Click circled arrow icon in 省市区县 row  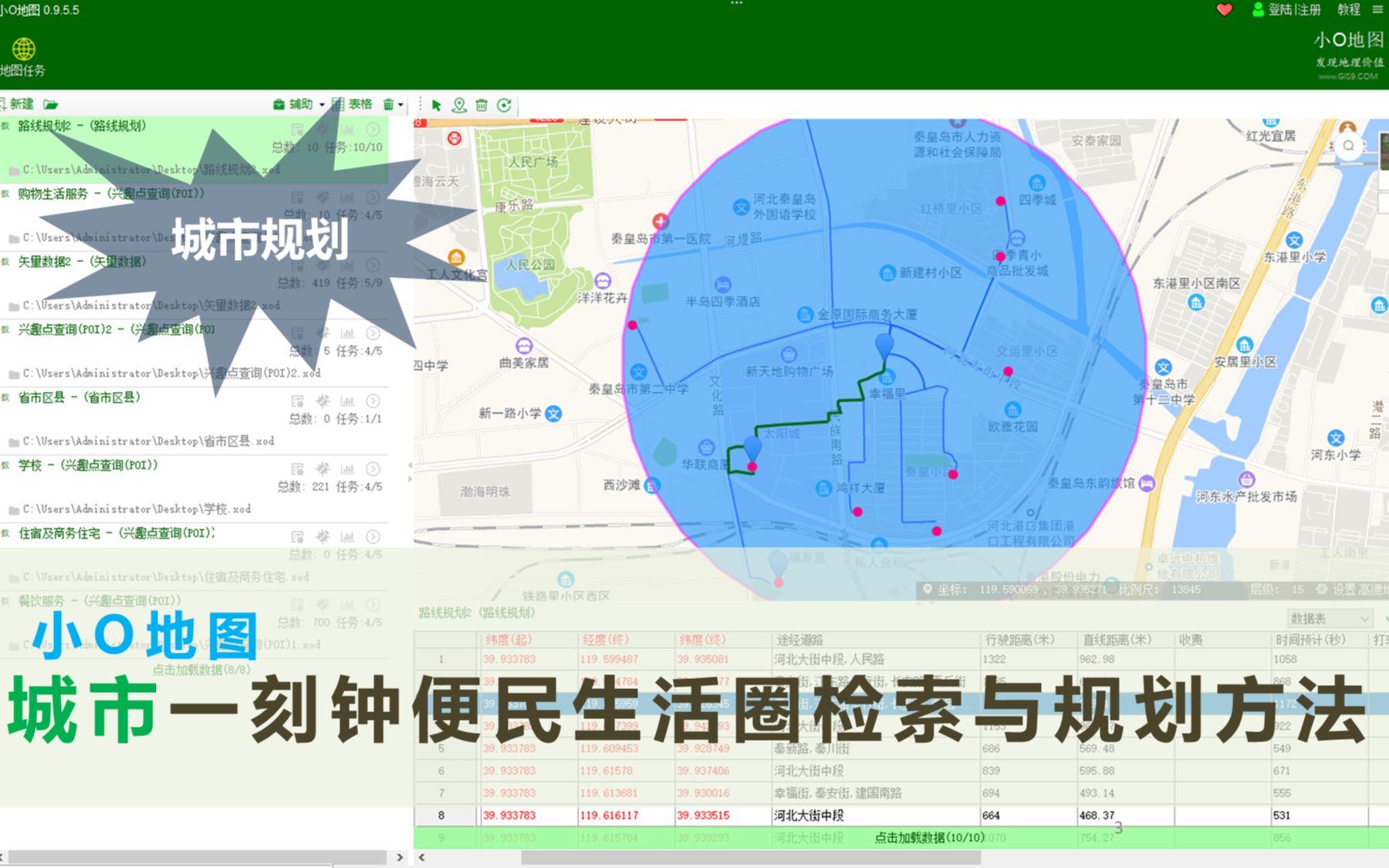pos(373,401)
